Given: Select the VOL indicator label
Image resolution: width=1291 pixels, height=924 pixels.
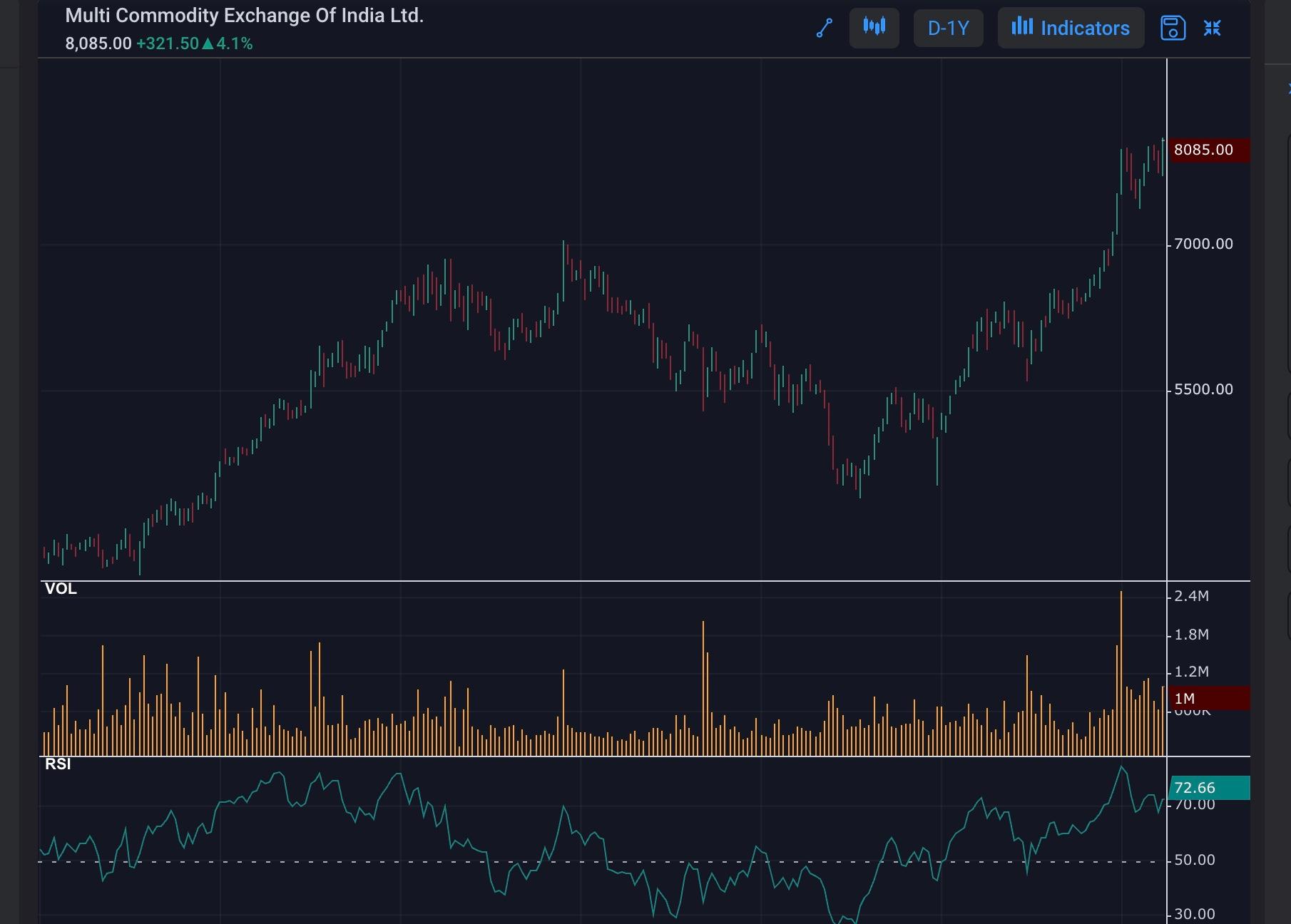Looking at the screenshot, I should click(x=61, y=589).
